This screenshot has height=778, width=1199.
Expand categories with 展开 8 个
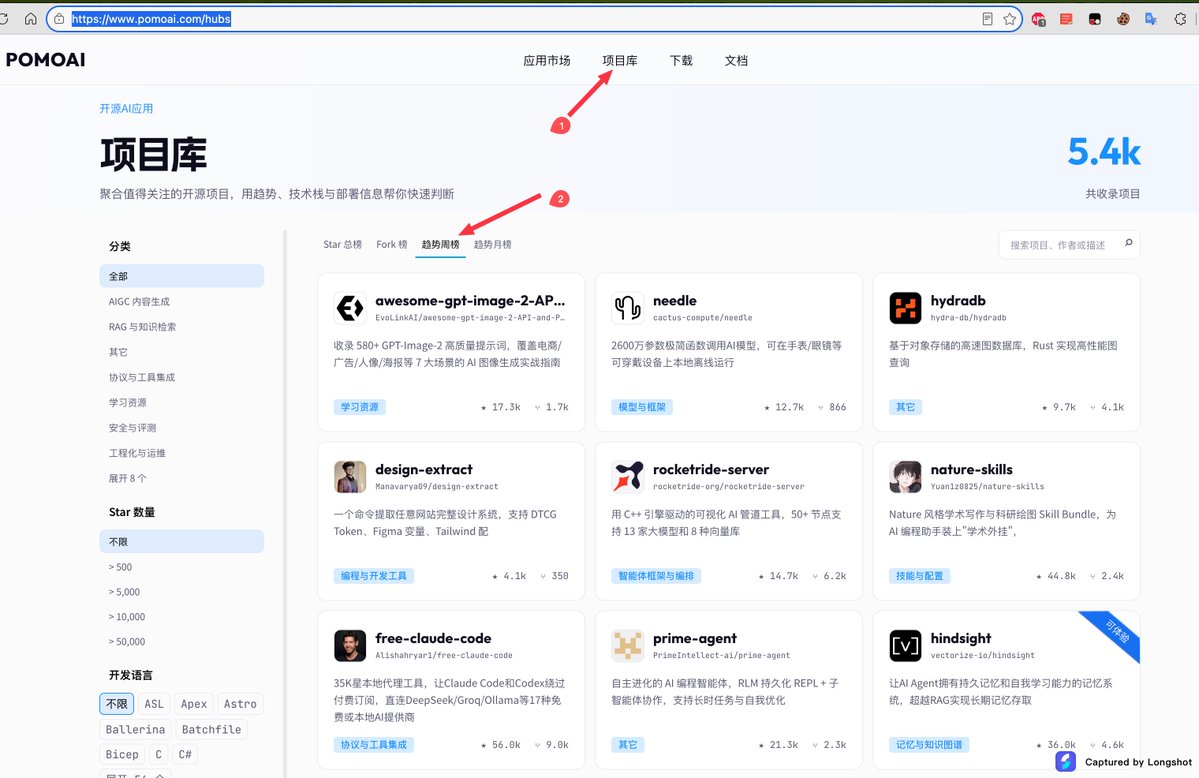point(128,478)
